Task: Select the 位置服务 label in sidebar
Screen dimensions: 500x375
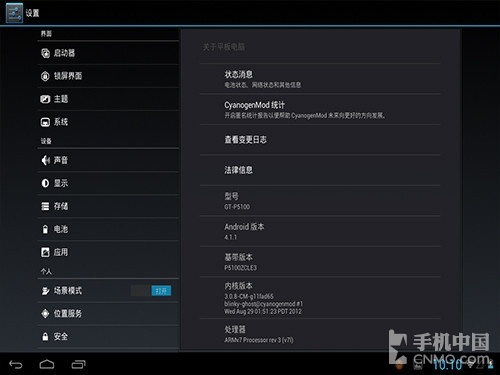Action: pos(68,314)
